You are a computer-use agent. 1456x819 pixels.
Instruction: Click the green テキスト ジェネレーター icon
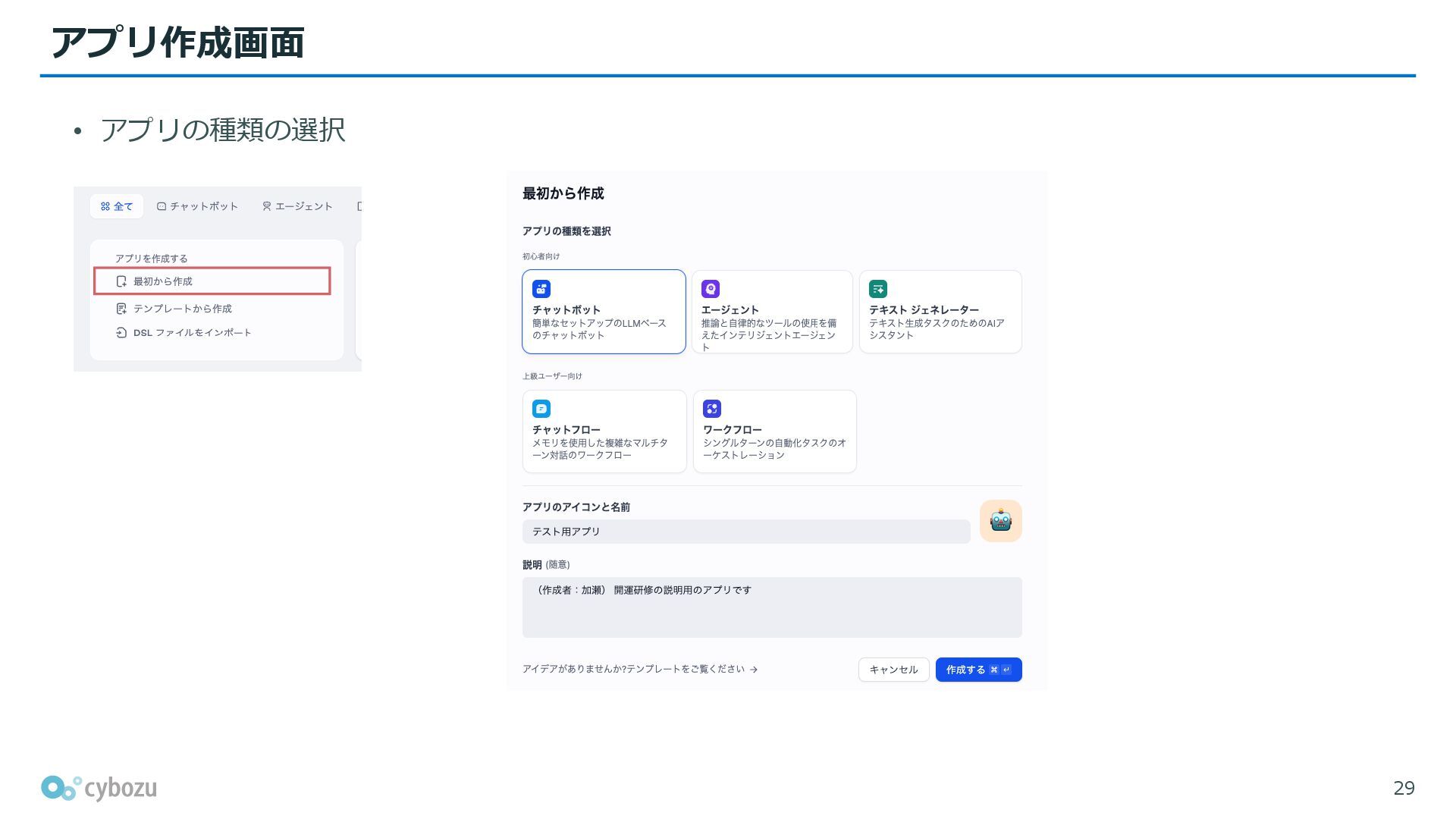click(878, 289)
